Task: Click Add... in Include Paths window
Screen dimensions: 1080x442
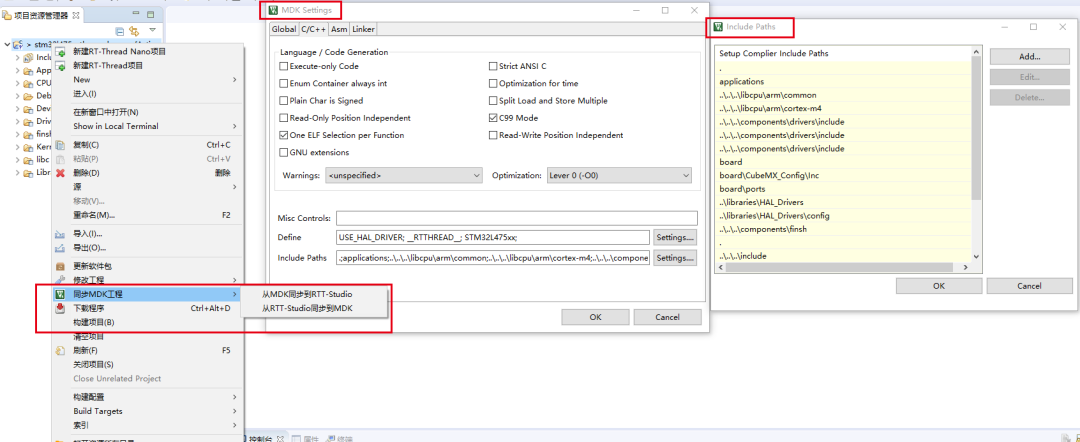Action: click(x=1030, y=57)
